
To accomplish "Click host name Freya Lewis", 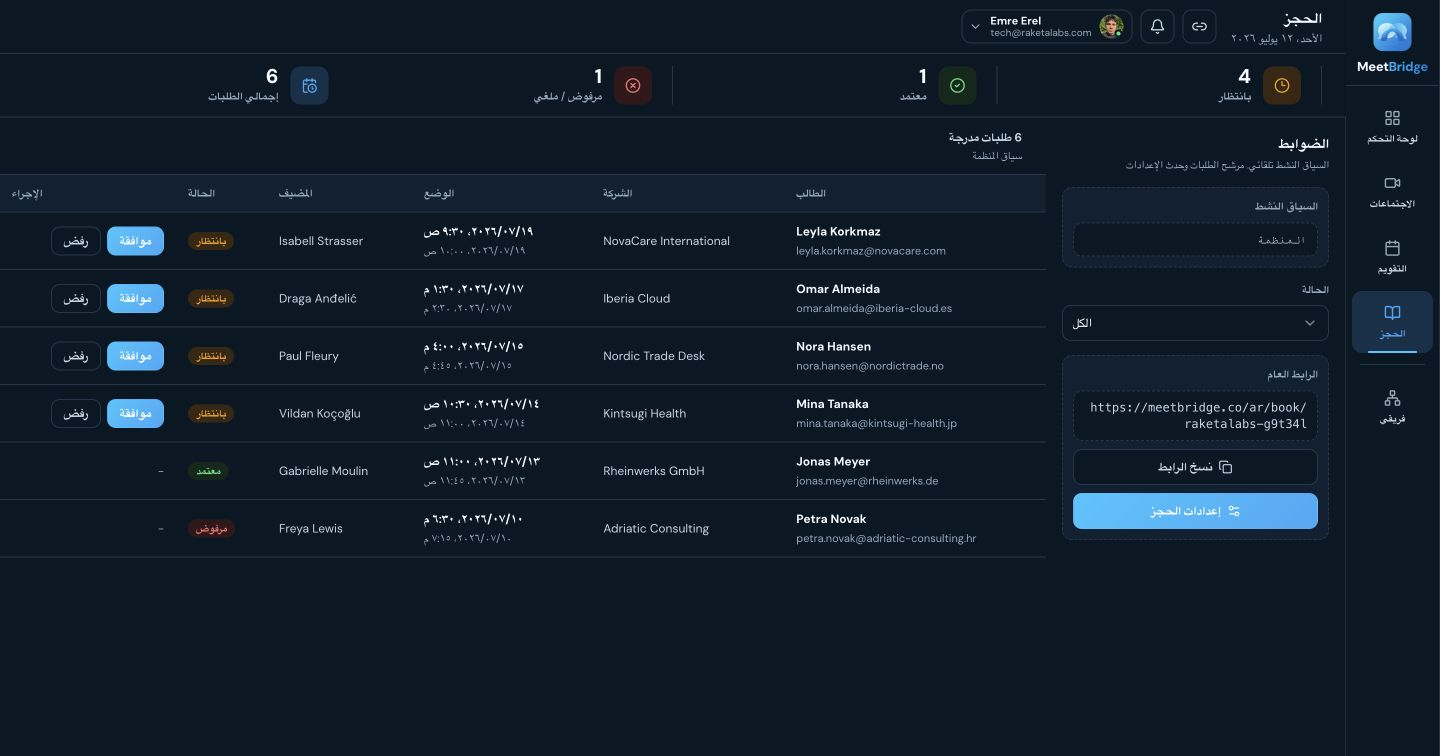I will [311, 529].
